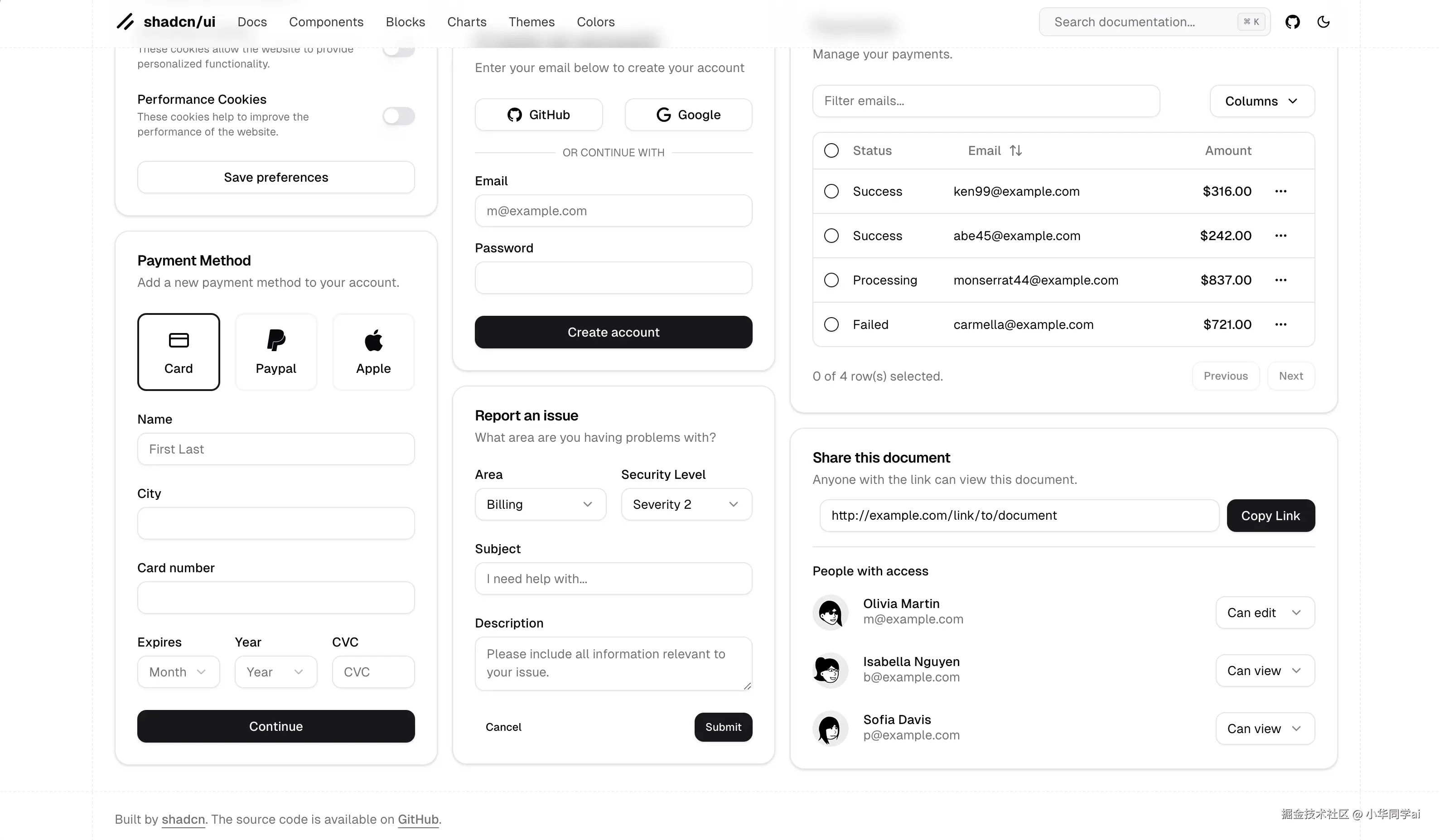Enable the Performance Cookies switch
Screen dimensions: 1440x840
point(398,116)
